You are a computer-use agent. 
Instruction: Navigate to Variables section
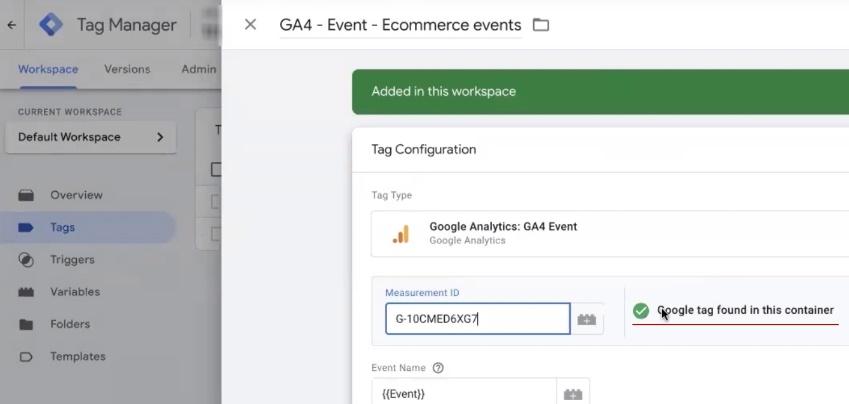[x=75, y=292]
